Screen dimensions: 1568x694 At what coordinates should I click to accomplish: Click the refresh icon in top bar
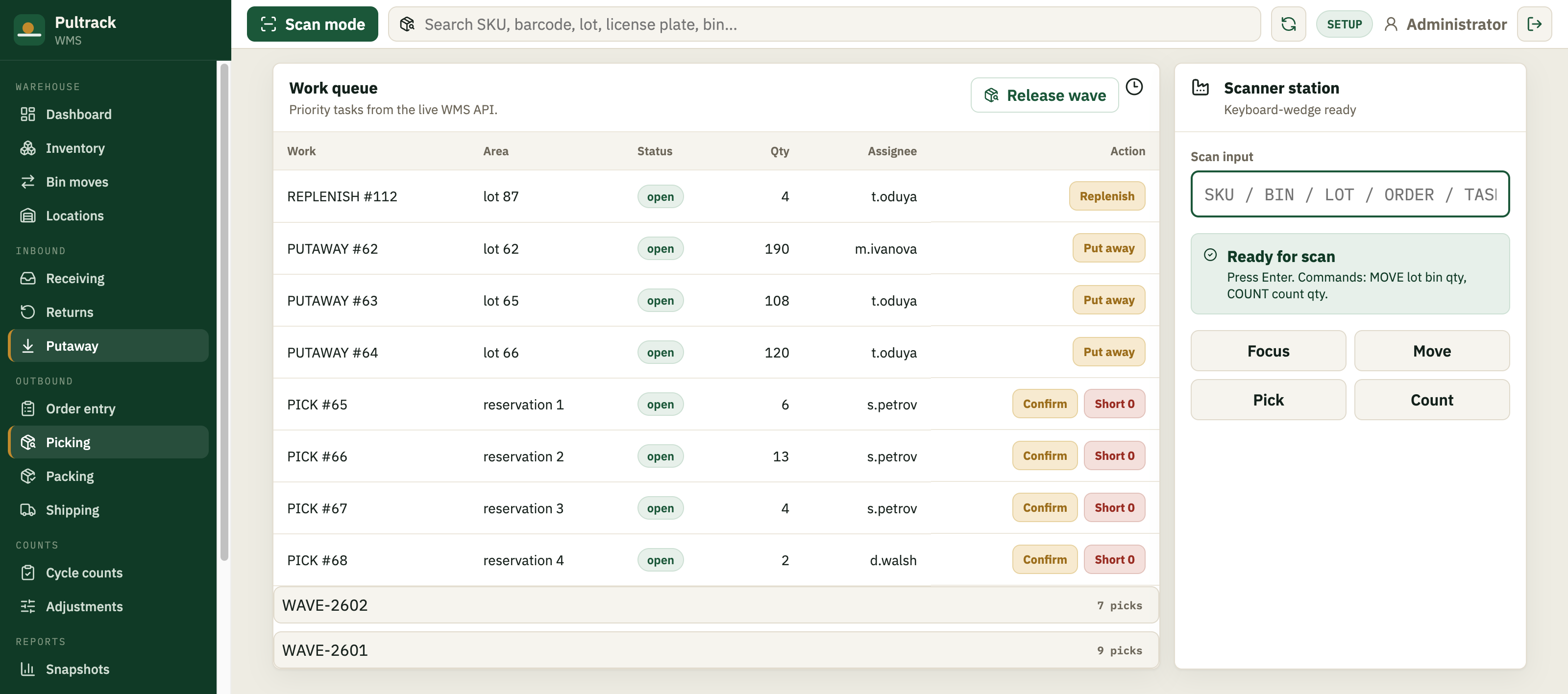coord(1288,24)
